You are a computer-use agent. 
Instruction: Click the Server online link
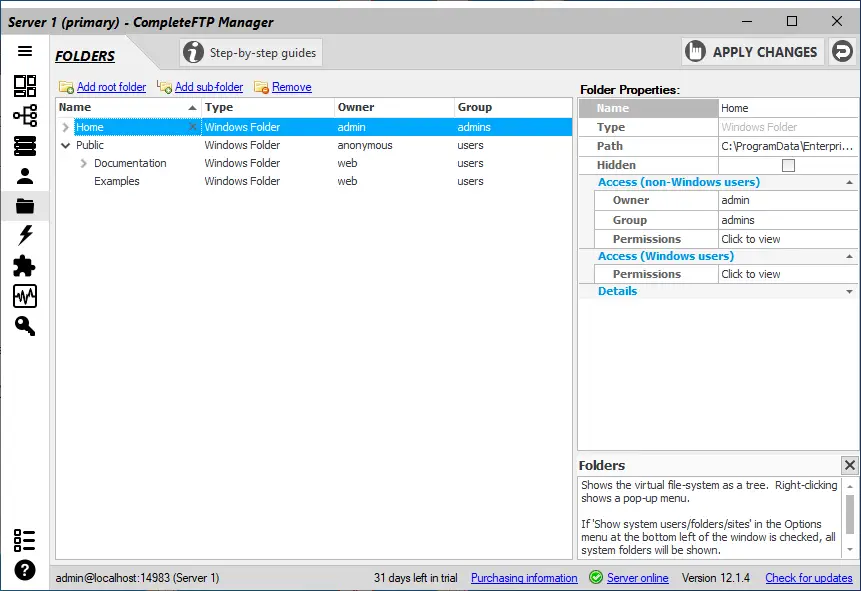(638, 578)
